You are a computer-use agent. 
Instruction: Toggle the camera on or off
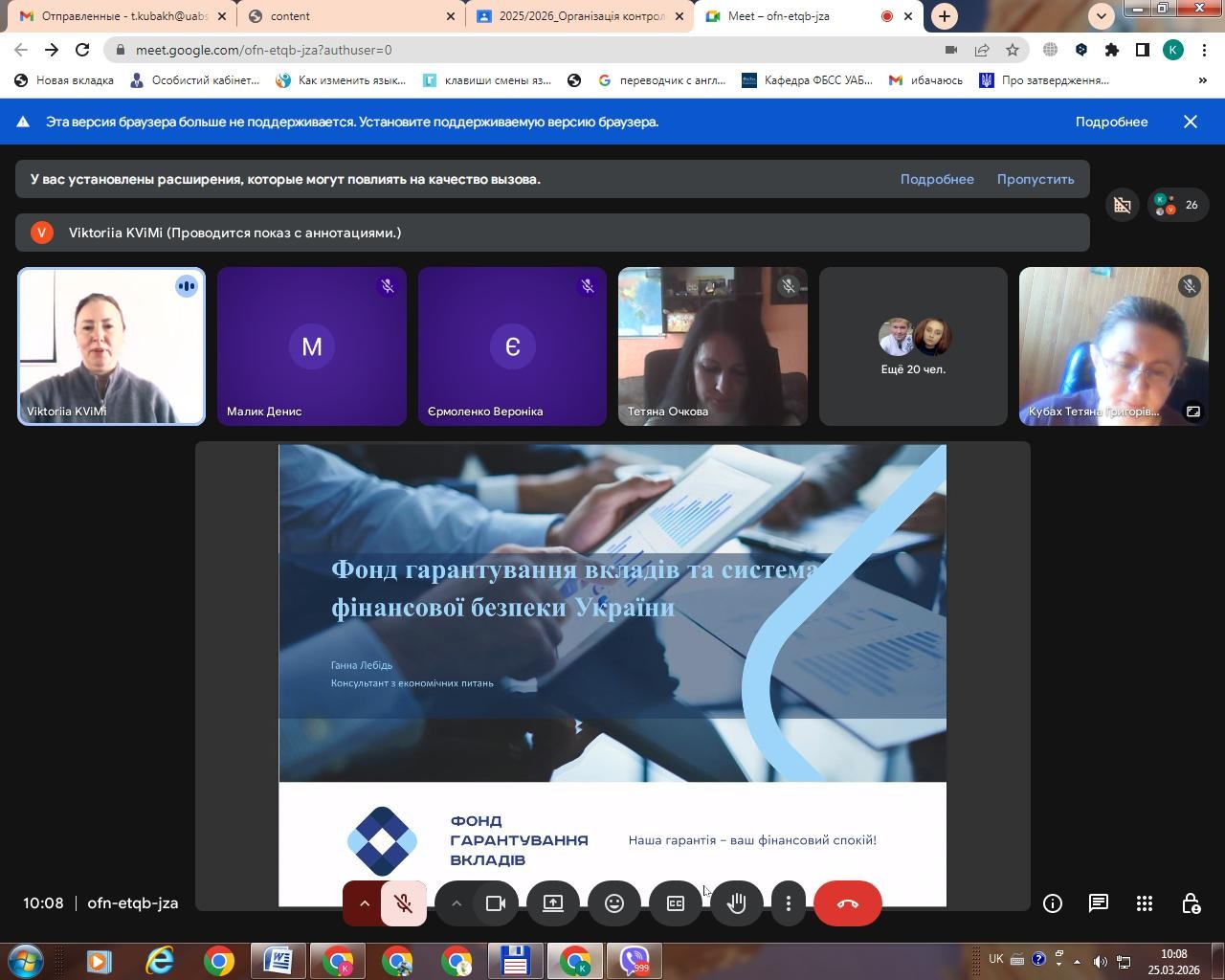(496, 903)
